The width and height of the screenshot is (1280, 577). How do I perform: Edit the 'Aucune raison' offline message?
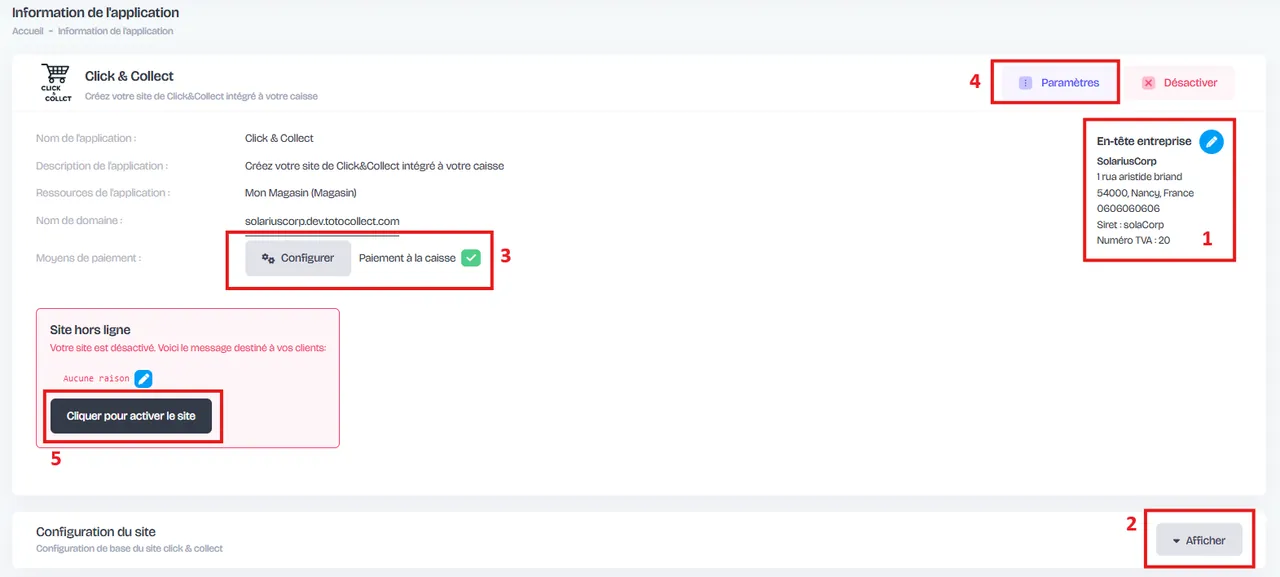143,378
